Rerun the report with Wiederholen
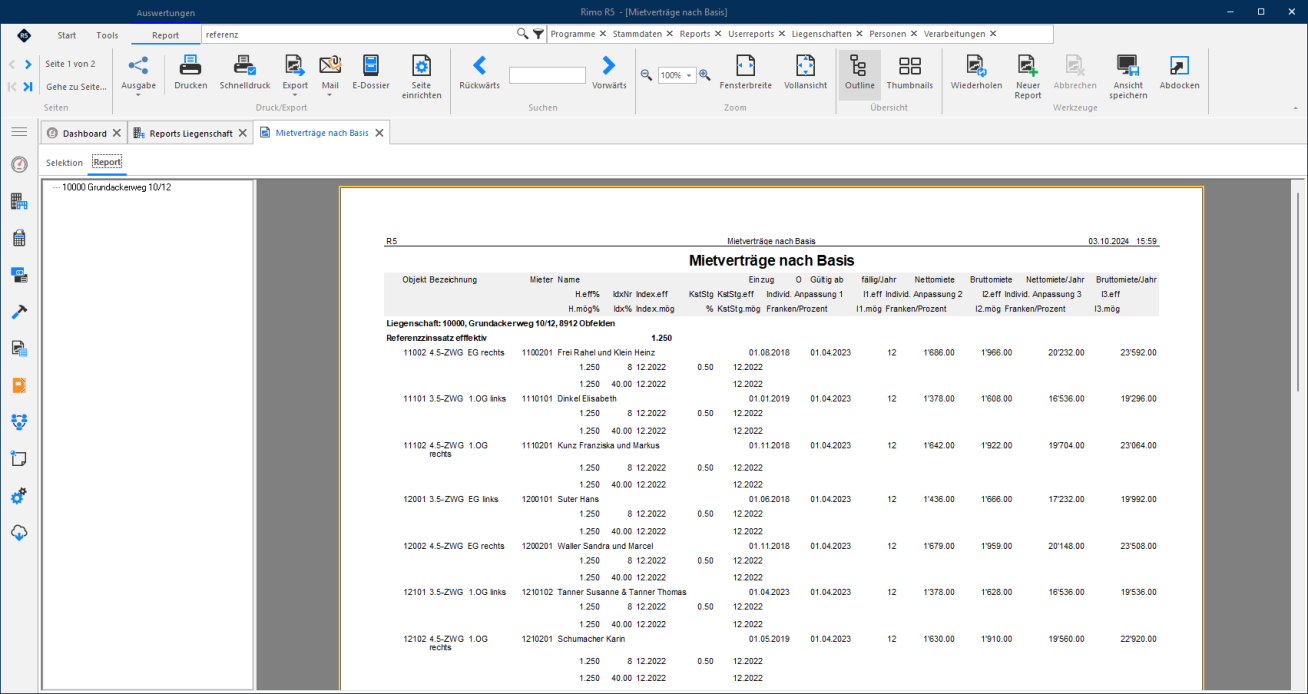 tap(976, 73)
